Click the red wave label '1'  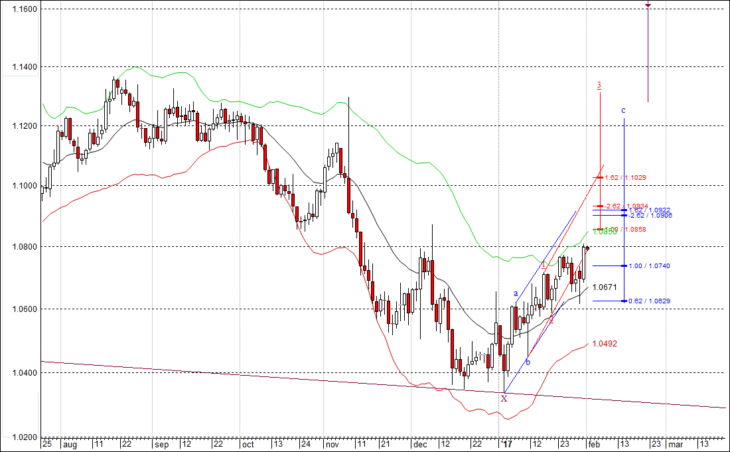coord(543,265)
